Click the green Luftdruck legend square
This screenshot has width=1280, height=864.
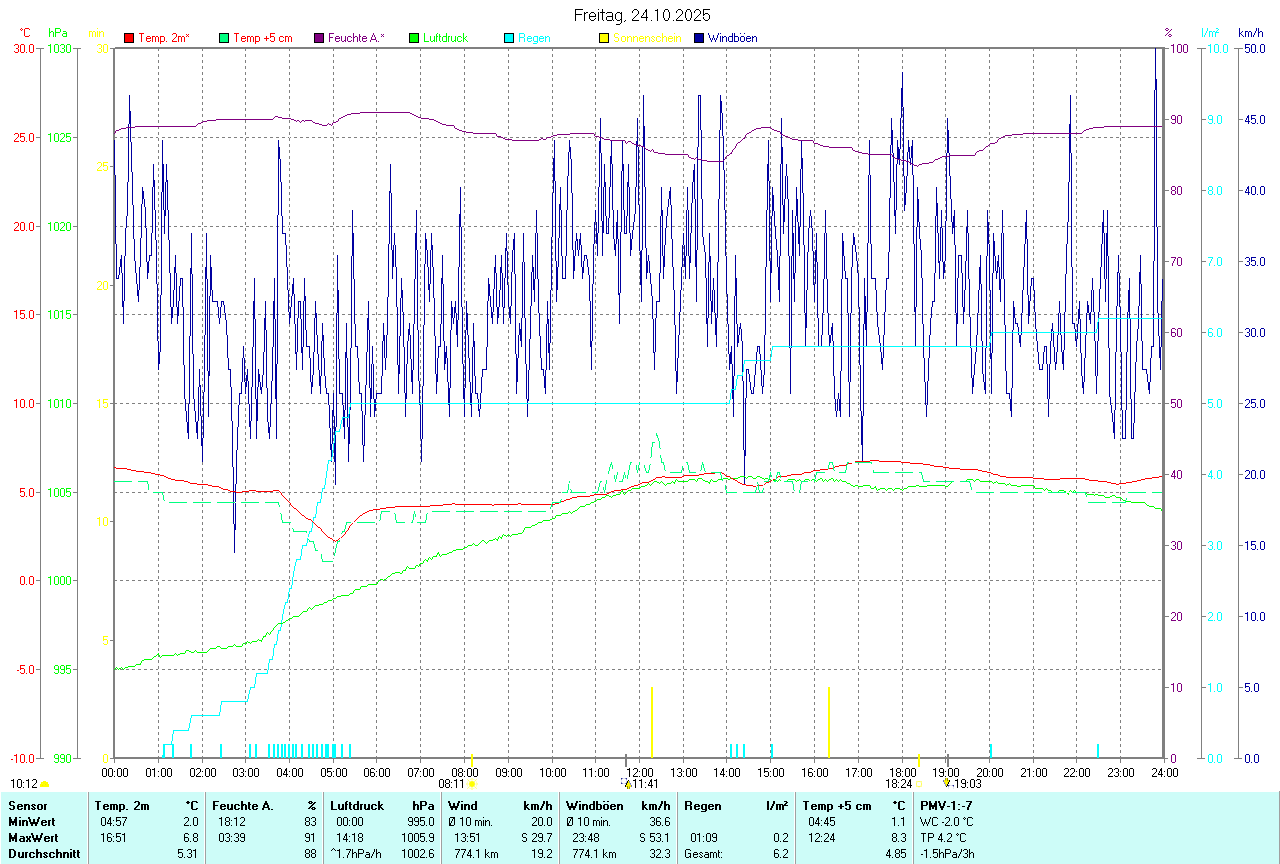(414, 38)
